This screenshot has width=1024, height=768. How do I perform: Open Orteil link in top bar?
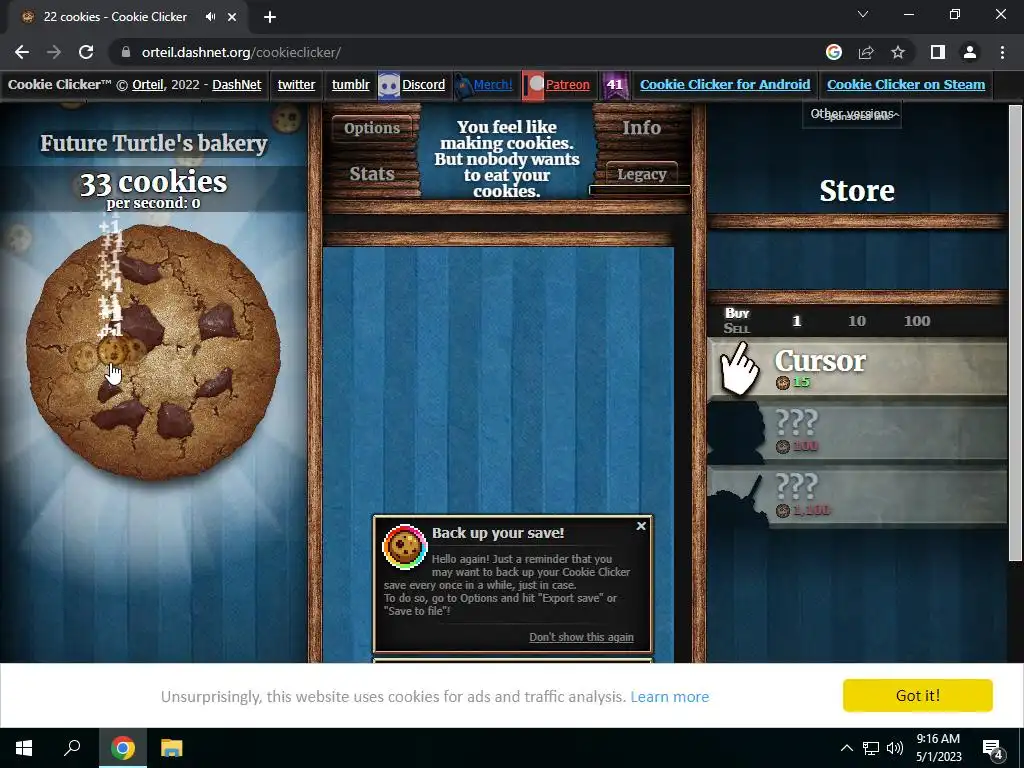coord(148,84)
